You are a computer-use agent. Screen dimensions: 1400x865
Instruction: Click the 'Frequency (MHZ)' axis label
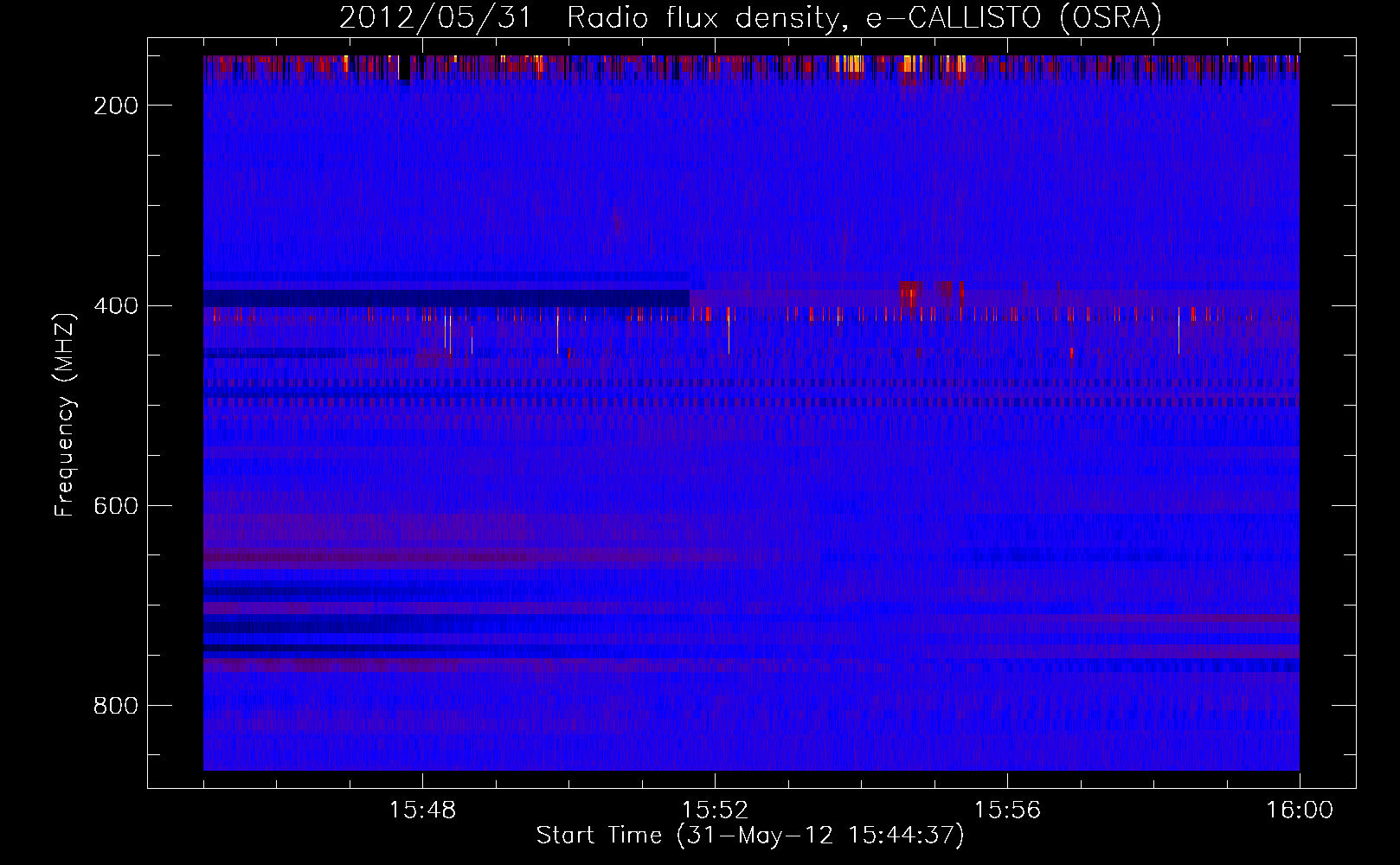click(x=65, y=414)
